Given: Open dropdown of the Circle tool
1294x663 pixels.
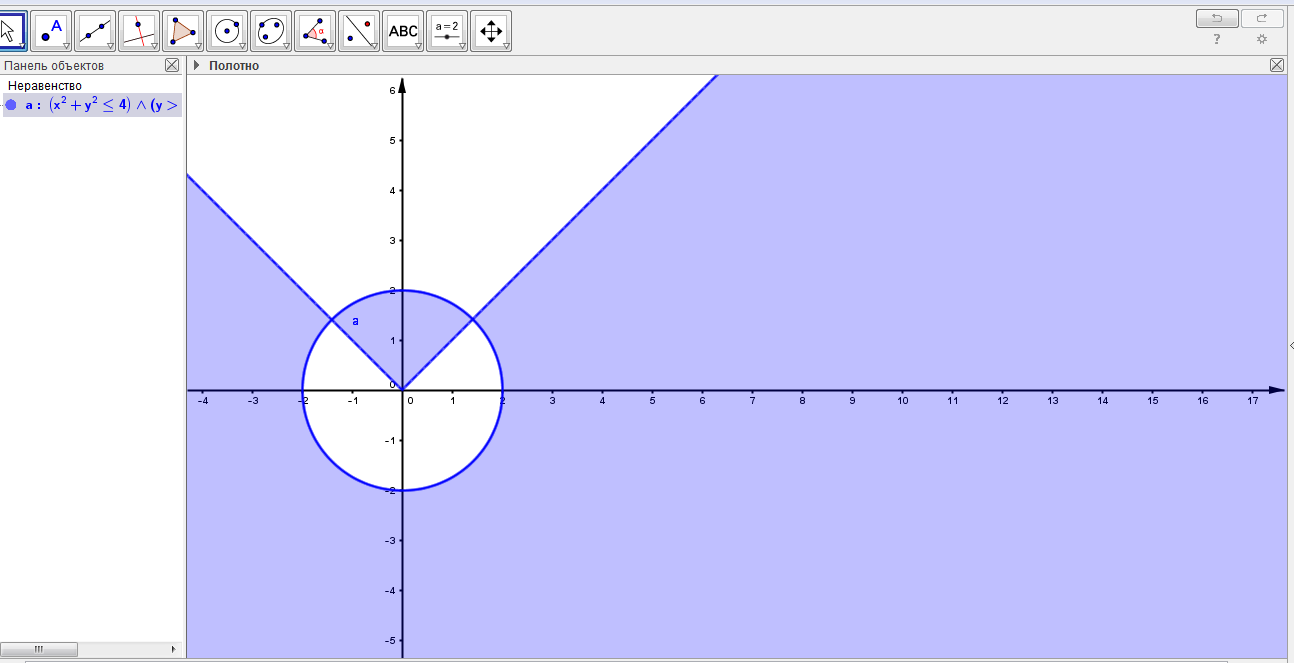Looking at the screenshot, I should [x=243, y=46].
